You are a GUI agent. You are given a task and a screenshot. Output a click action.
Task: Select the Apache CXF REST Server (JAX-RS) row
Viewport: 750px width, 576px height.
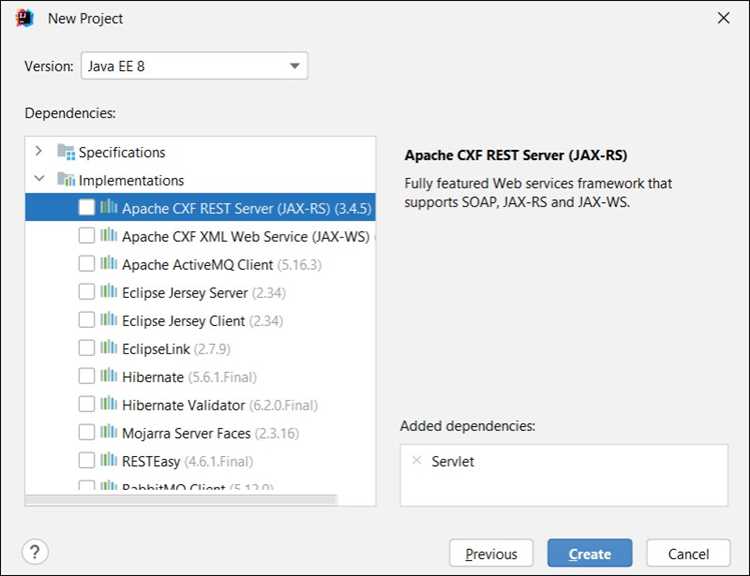click(x=200, y=207)
